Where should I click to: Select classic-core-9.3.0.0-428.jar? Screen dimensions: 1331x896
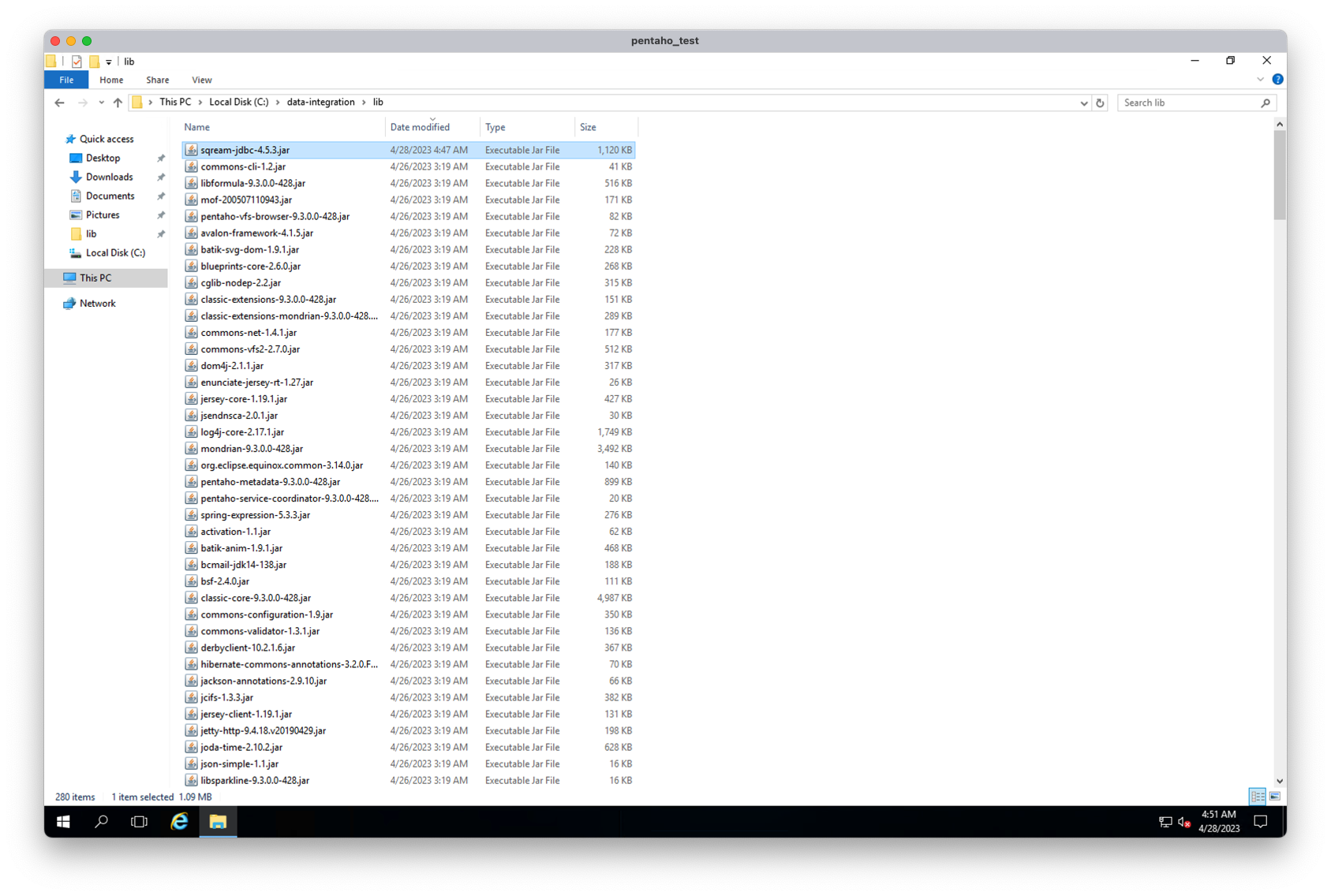409,598
